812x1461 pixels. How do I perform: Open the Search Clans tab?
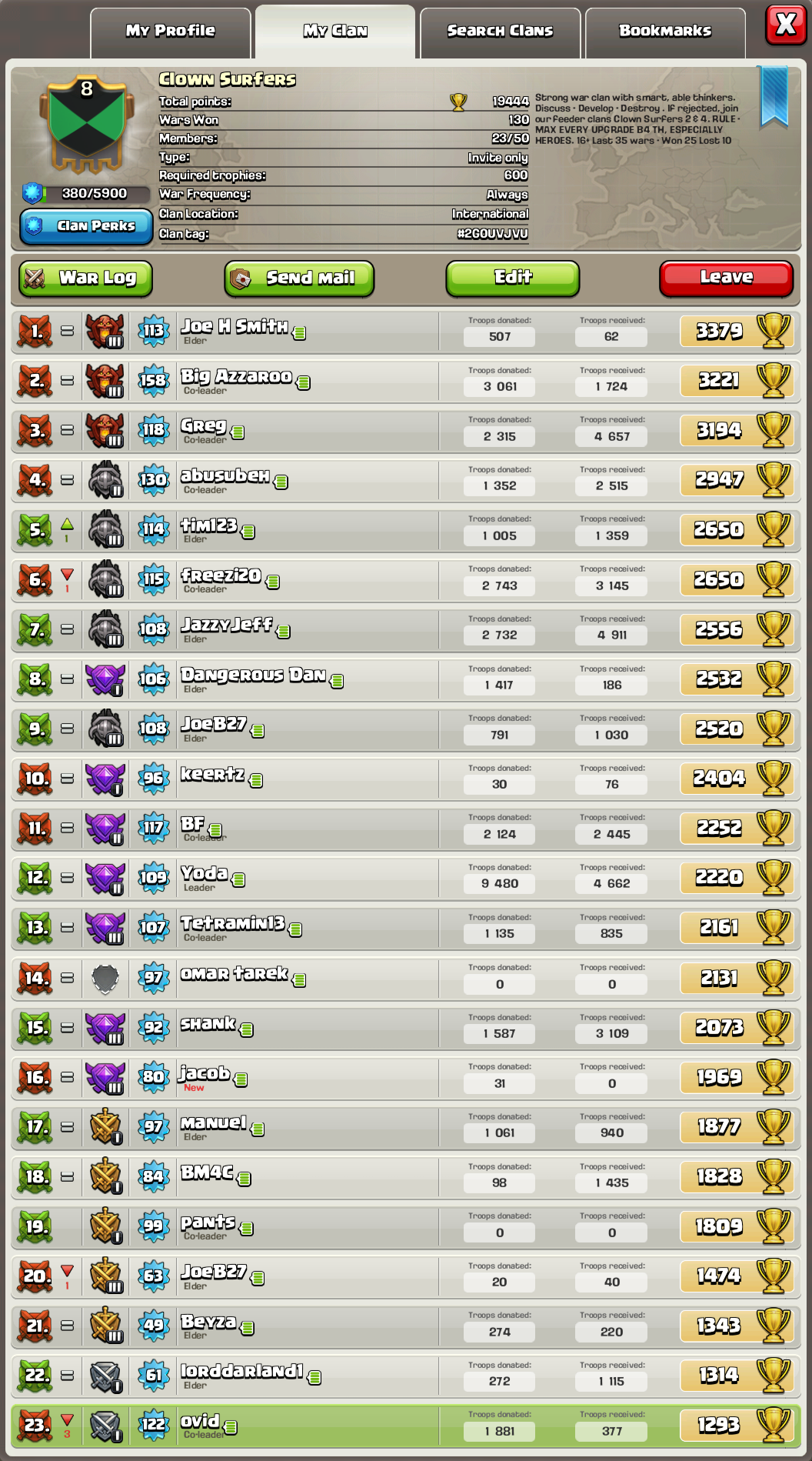point(501,32)
